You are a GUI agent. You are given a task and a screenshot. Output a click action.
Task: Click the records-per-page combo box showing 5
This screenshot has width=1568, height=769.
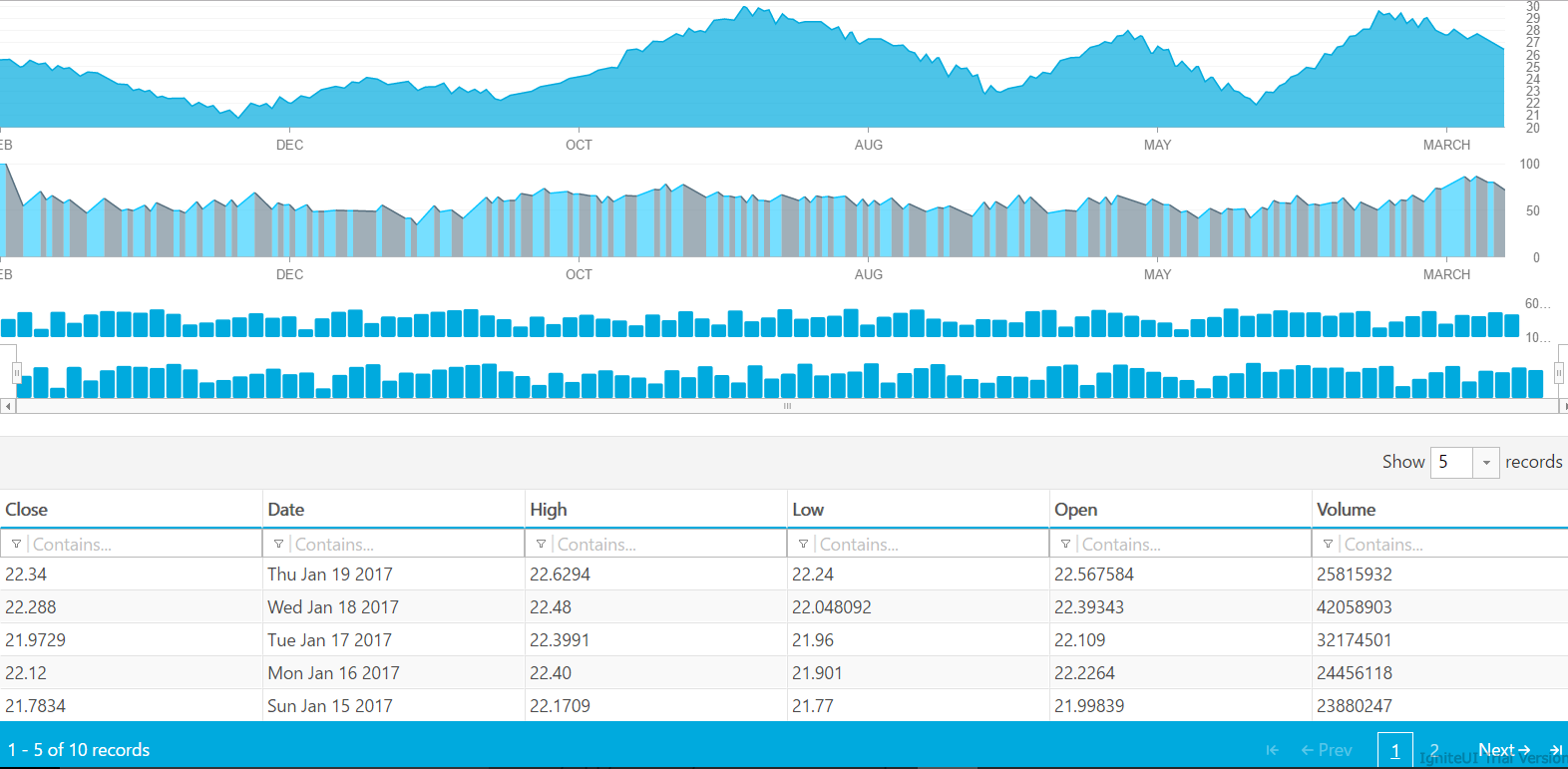[1464, 463]
